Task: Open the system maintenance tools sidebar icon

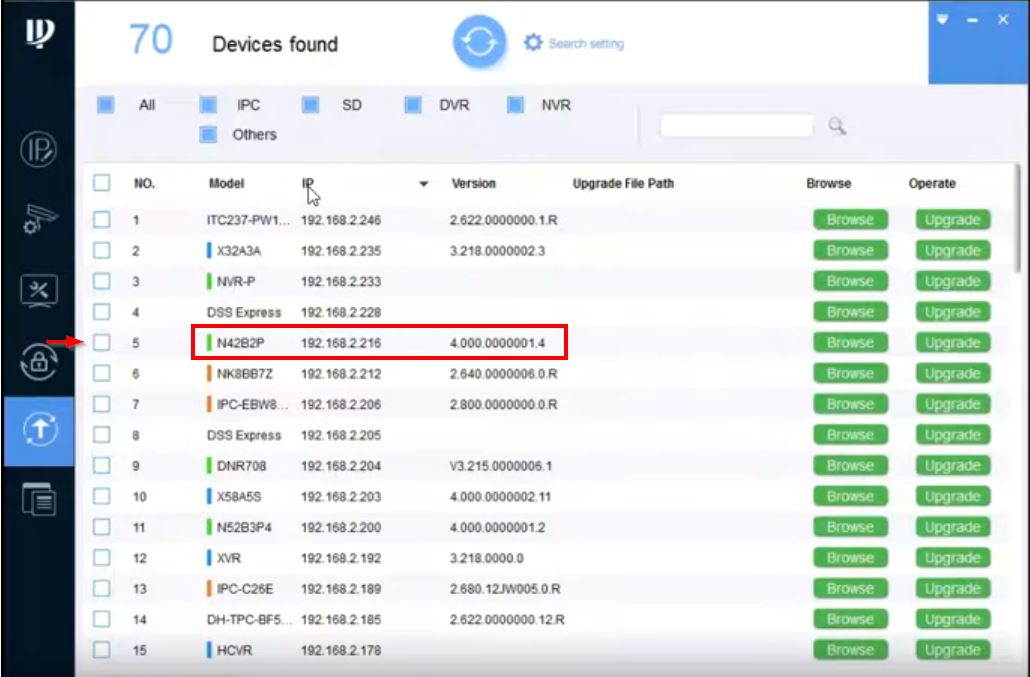Action: (39, 291)
